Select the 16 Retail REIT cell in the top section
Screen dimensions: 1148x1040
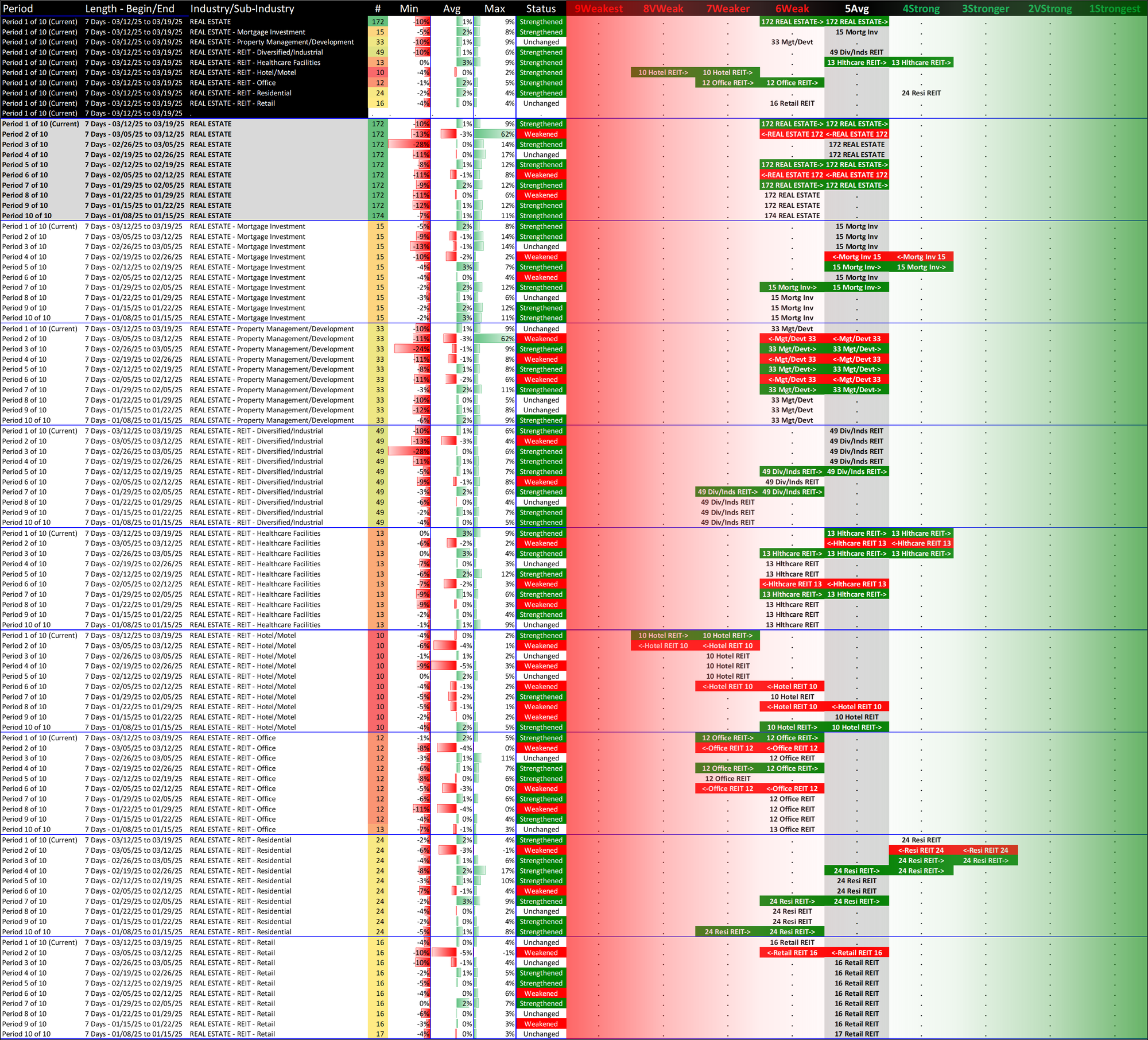792,103
